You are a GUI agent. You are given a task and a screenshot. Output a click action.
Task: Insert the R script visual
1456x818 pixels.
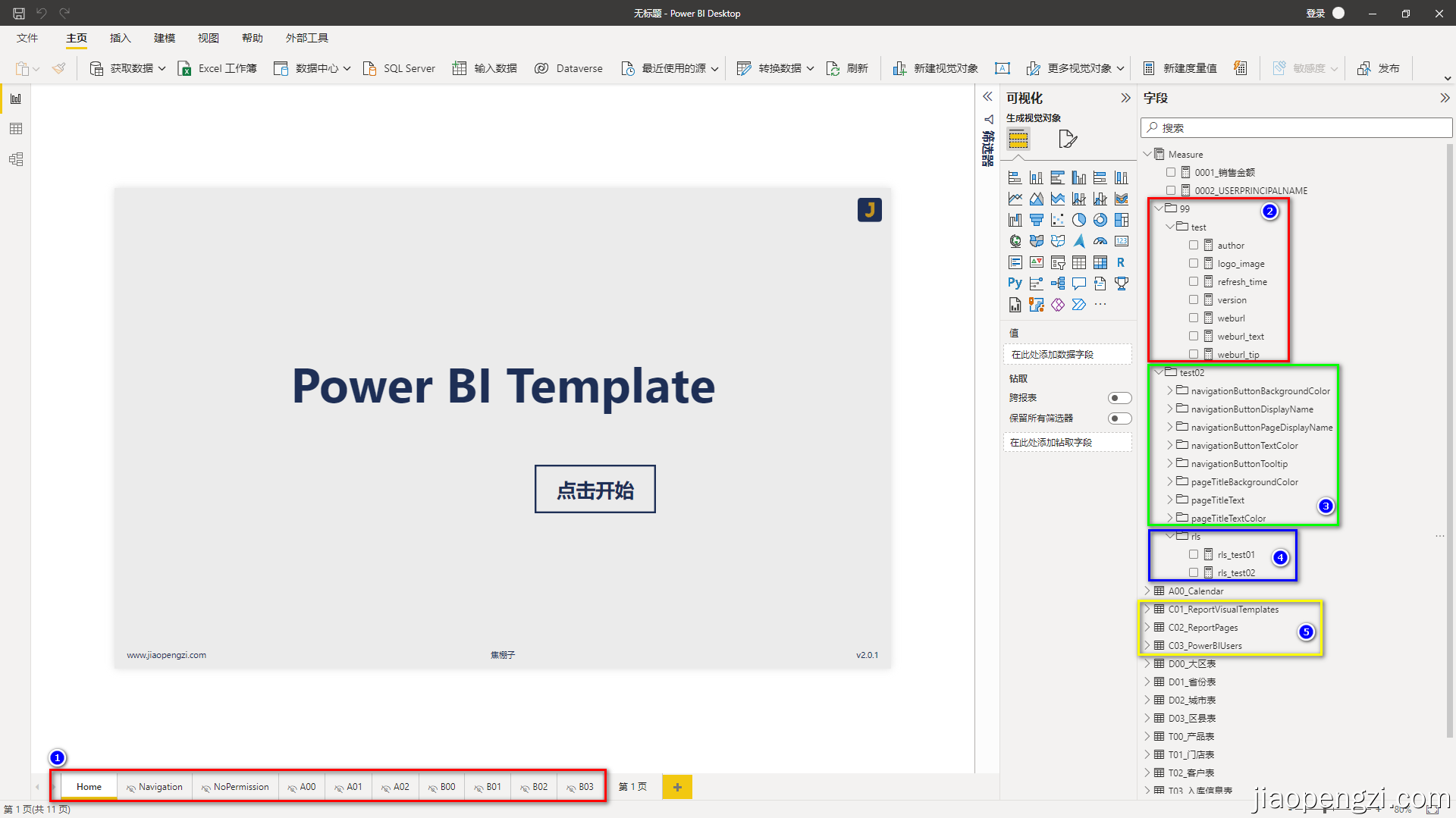tap(1122, 262)
